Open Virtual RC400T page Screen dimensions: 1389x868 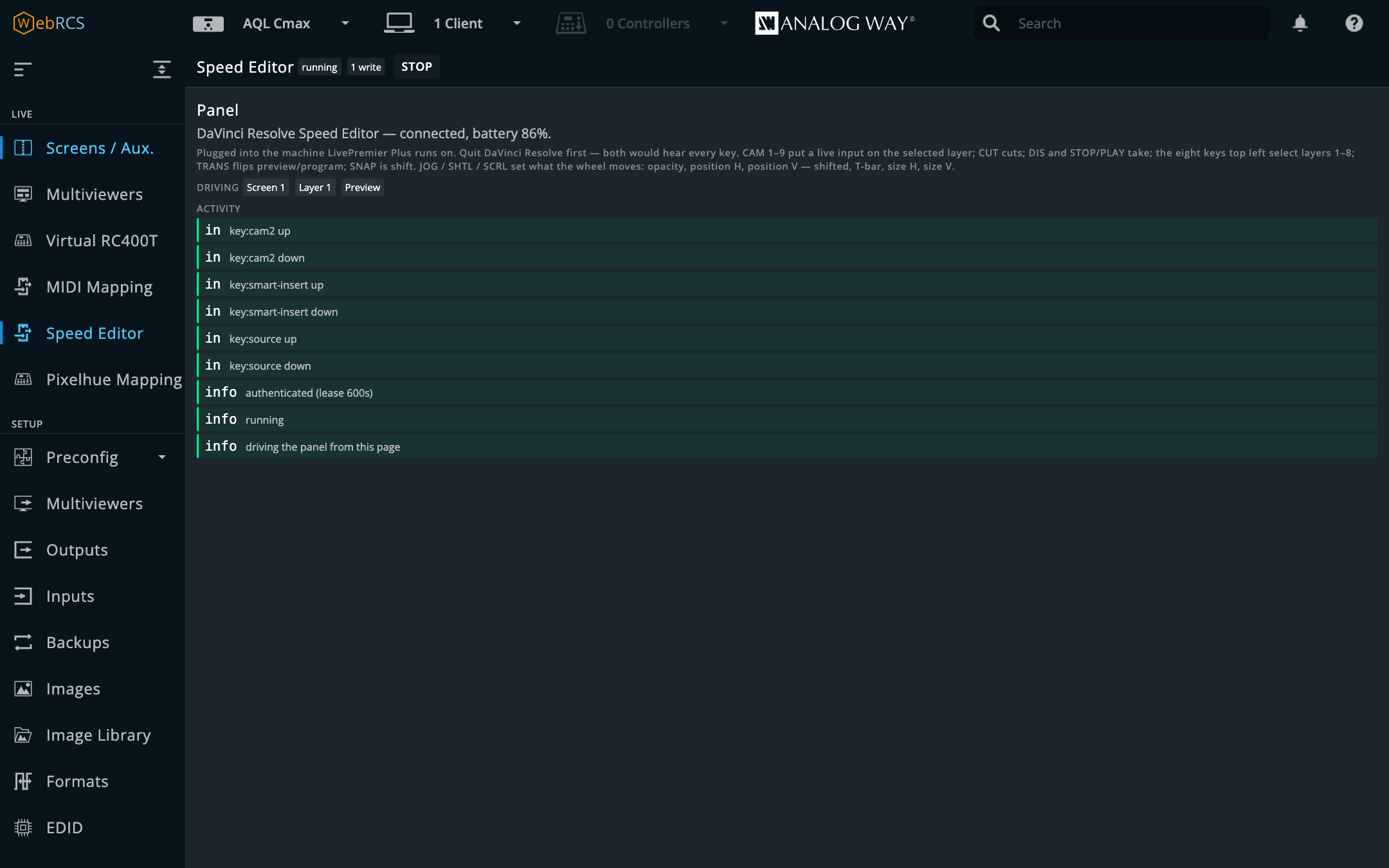click(x=93, y=240)
